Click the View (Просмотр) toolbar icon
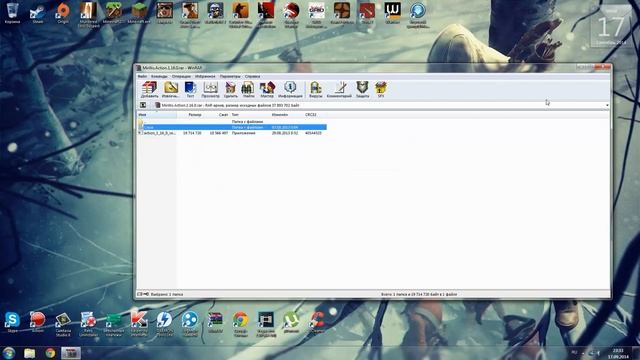 click(211, 89)
